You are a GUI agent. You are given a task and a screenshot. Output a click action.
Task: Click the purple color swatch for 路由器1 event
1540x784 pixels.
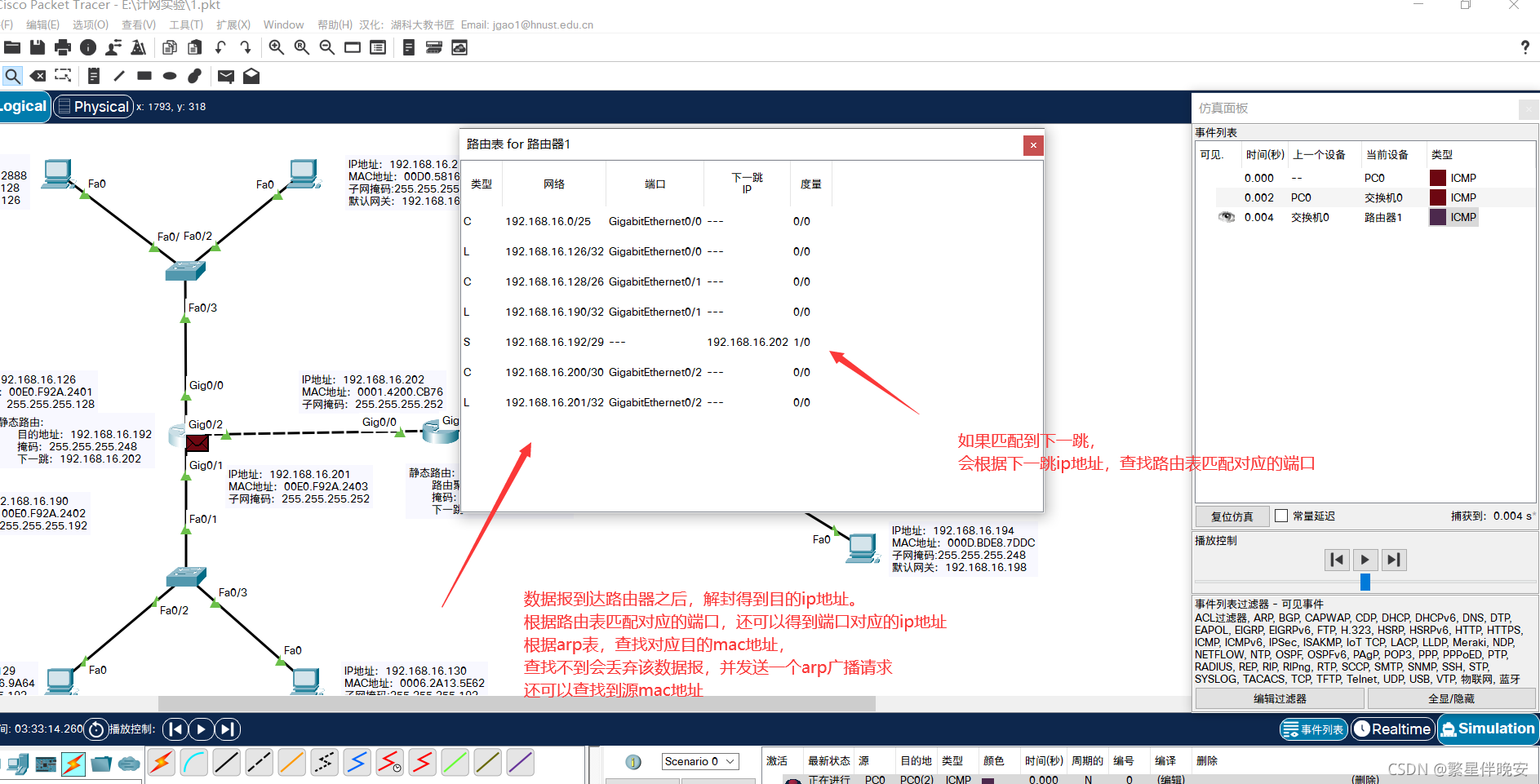click(1438, 217)
